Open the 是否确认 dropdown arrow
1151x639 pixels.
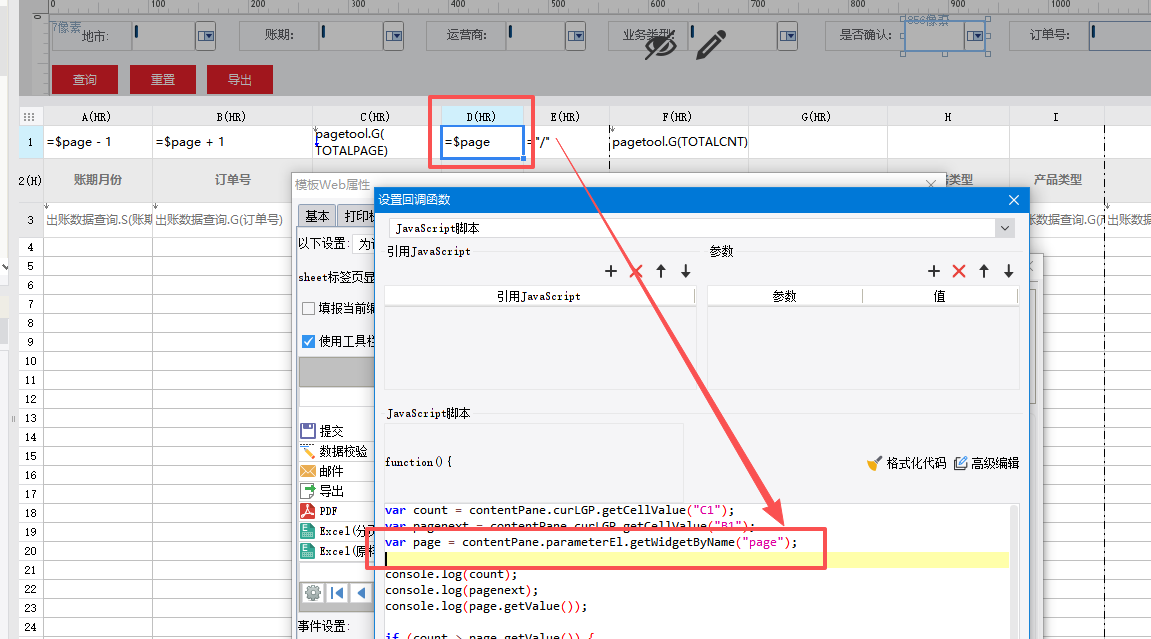coord(975,36)
